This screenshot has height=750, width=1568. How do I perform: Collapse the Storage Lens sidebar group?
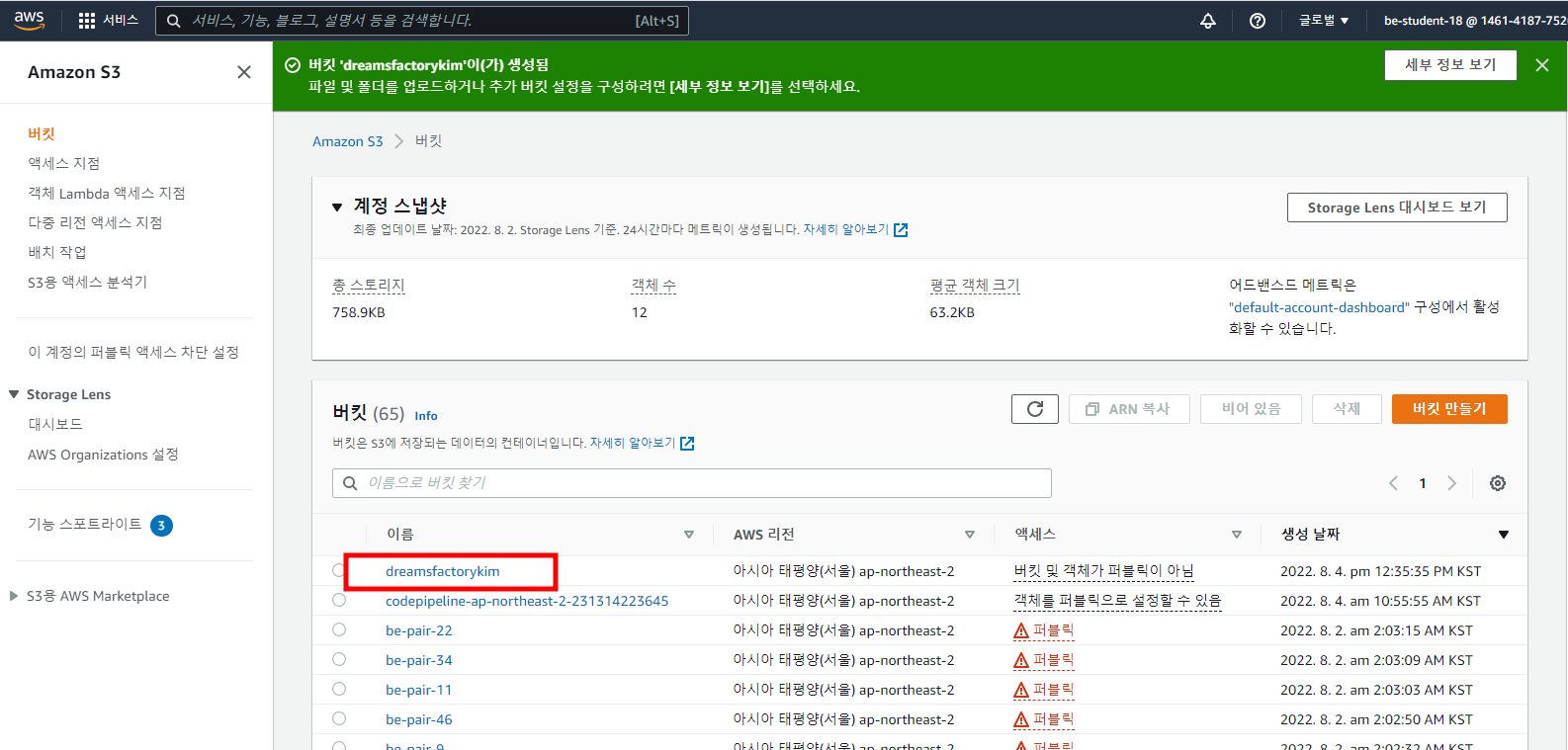pos(14,394)
